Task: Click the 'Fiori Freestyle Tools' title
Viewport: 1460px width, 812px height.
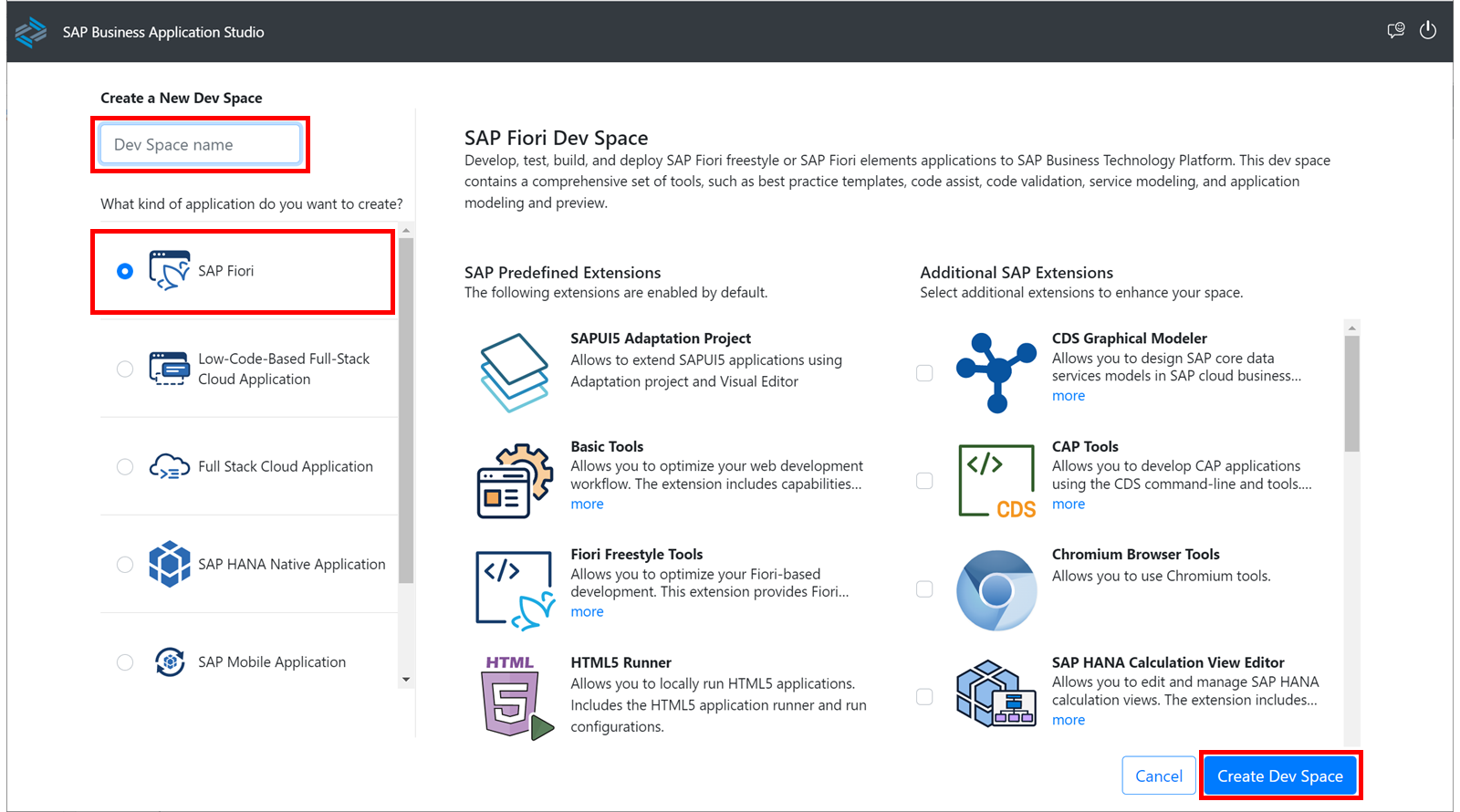Action: pyautogui.click(x=637, y=554)
